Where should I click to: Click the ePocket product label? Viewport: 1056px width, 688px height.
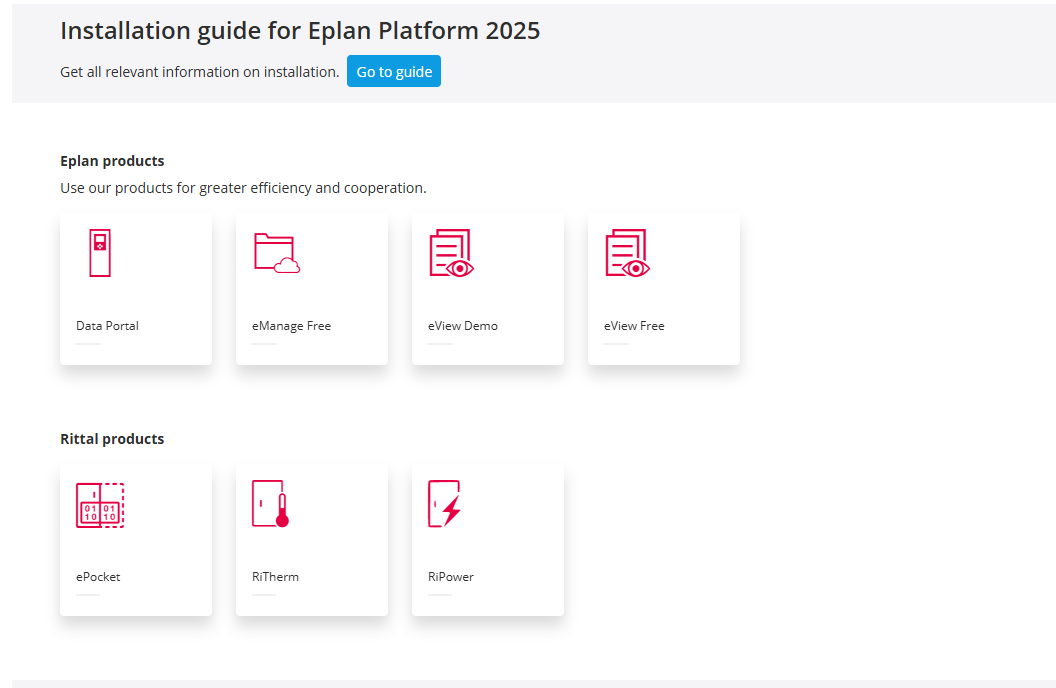pyautogui.click(x=98, y=576)
